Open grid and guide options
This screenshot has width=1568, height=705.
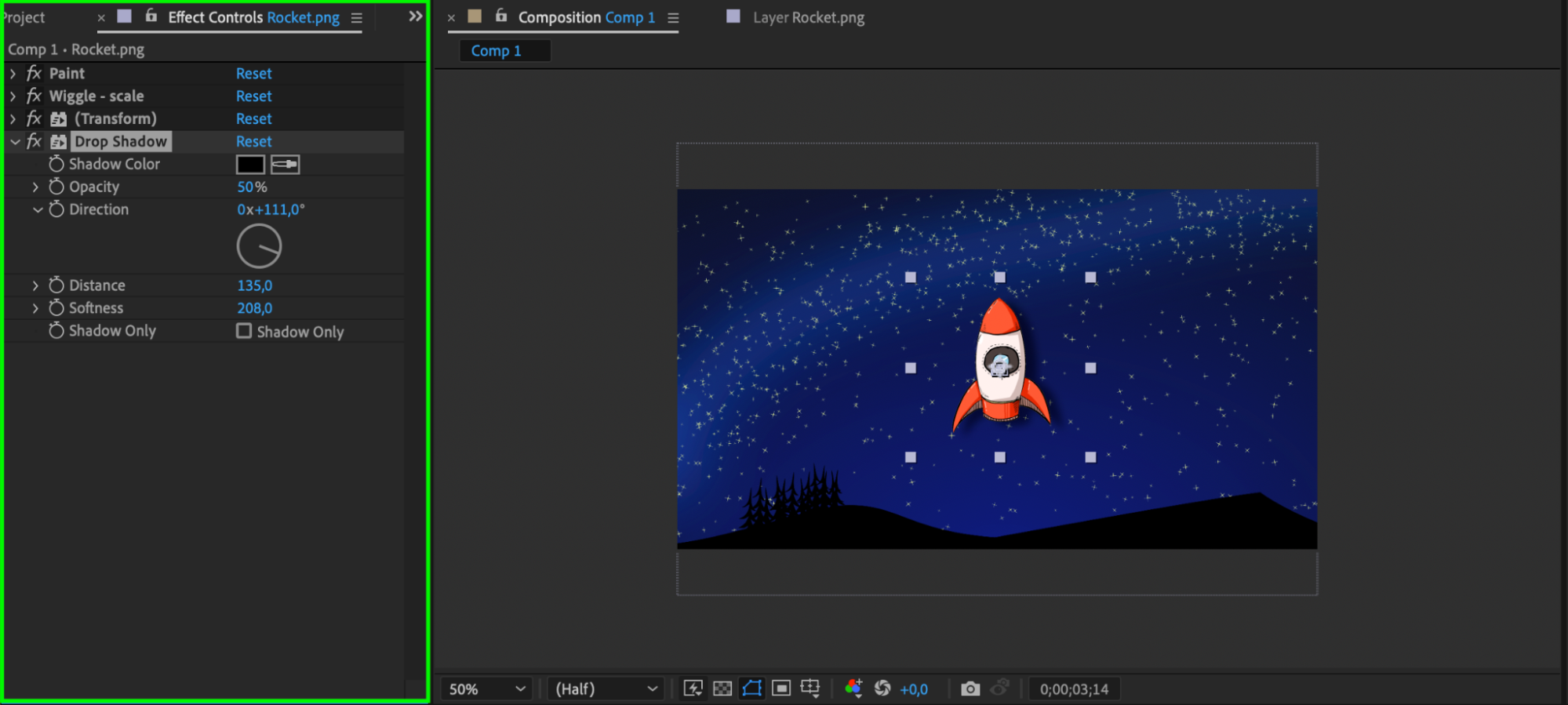click(810, 689)
